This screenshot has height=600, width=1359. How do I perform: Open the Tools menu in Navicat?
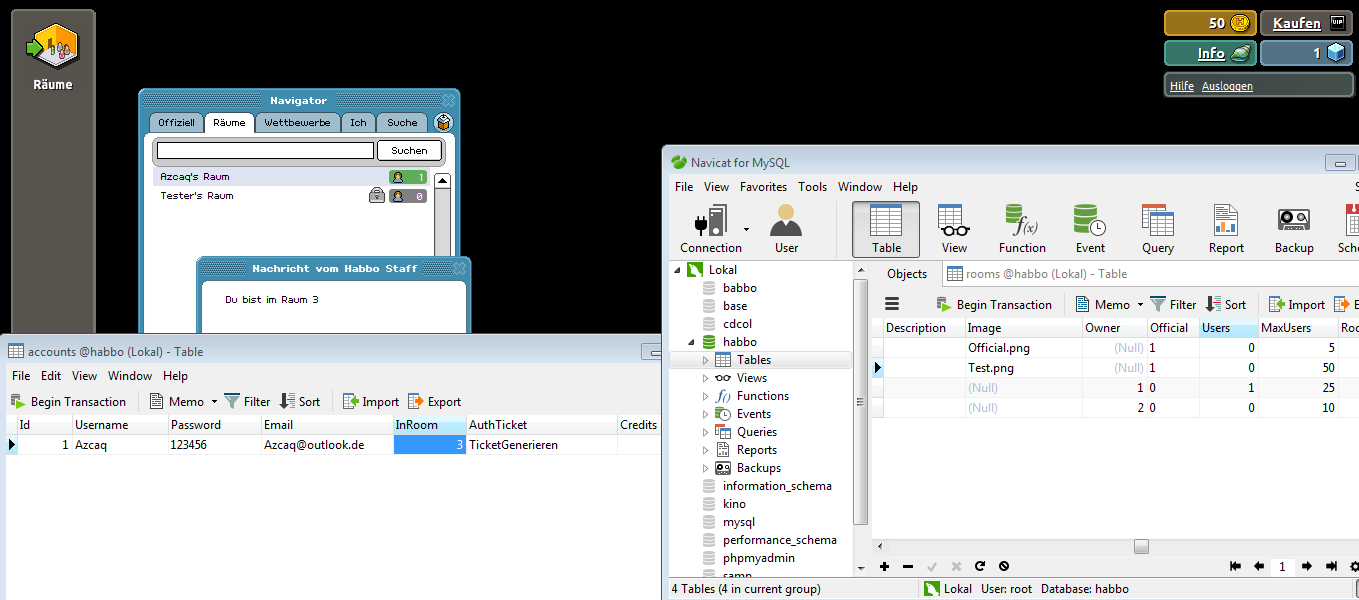pos(812,187)
